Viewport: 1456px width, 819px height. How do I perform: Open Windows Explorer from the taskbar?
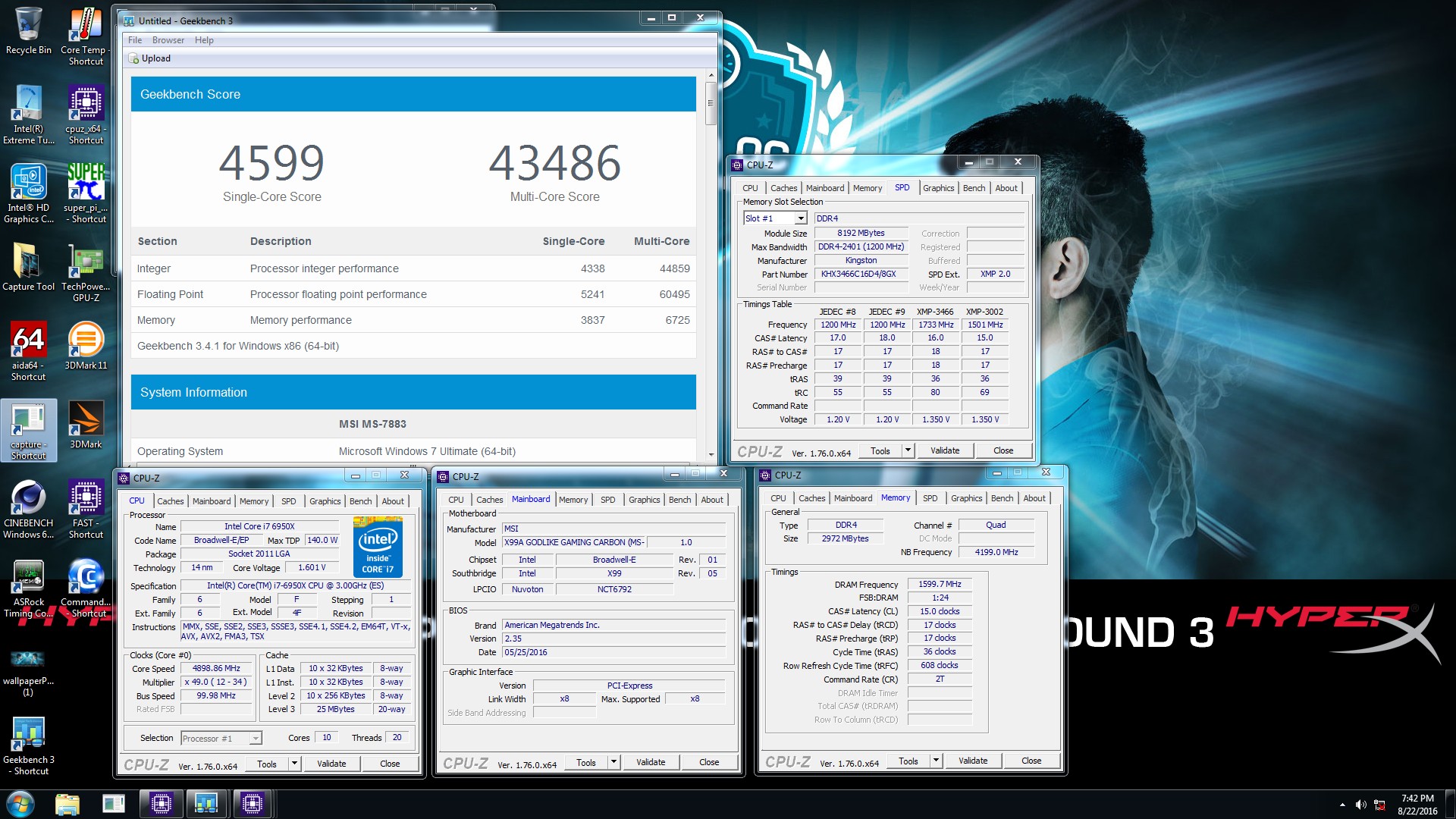(67, 804)
